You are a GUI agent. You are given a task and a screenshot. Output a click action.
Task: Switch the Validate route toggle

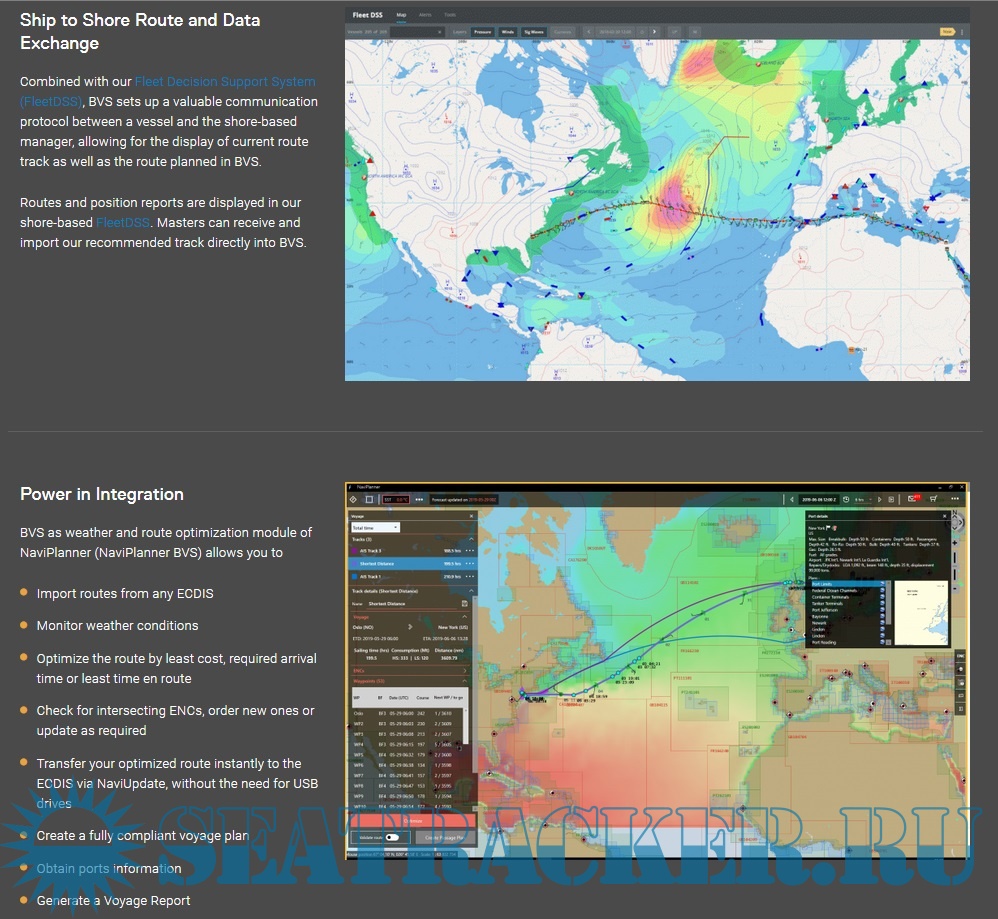[x=392, y=837]
